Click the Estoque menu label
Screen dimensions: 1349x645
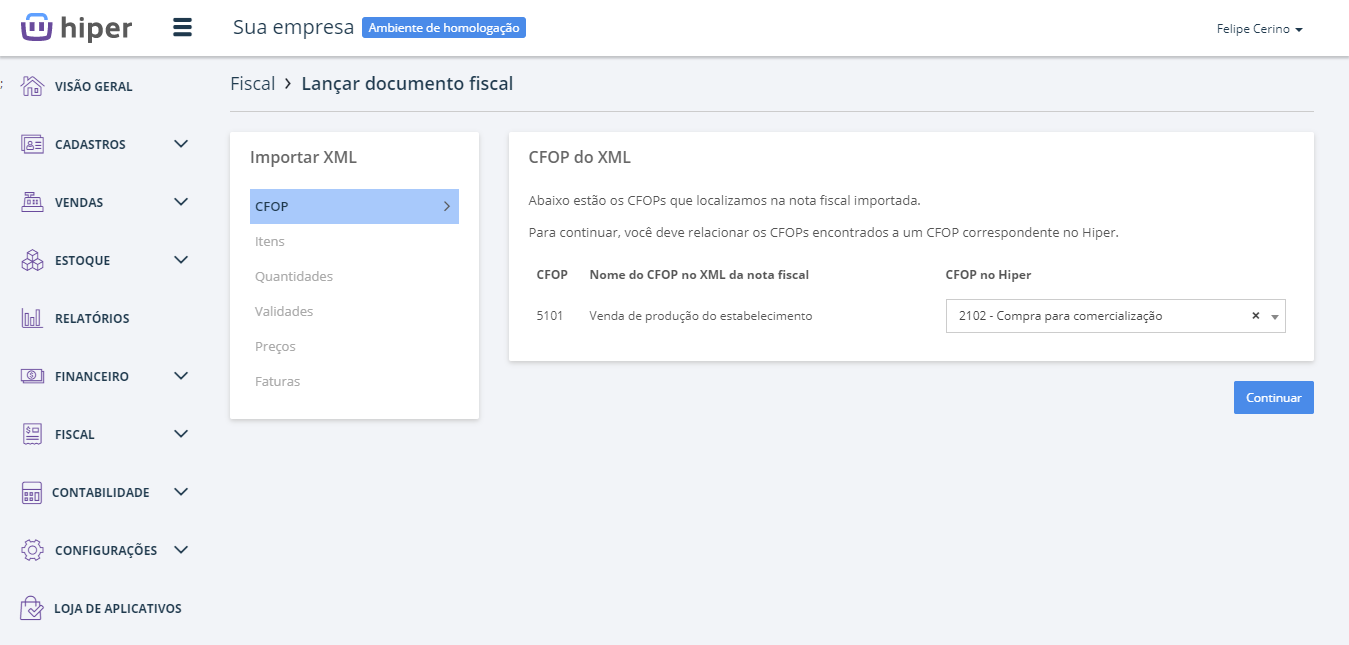tap(83, 261)
